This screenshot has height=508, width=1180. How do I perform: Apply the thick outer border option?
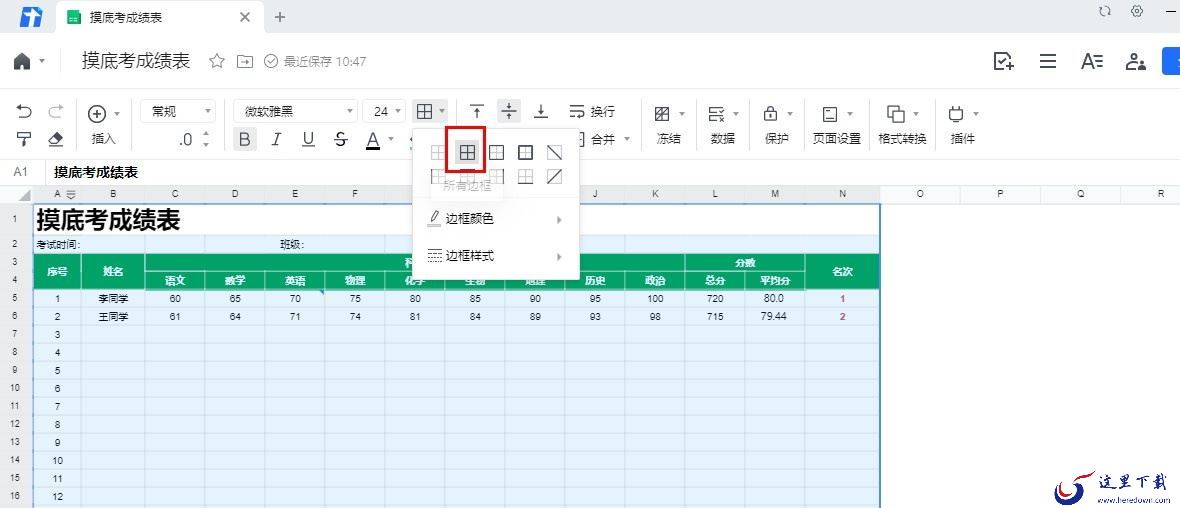[x=525, y=153]
